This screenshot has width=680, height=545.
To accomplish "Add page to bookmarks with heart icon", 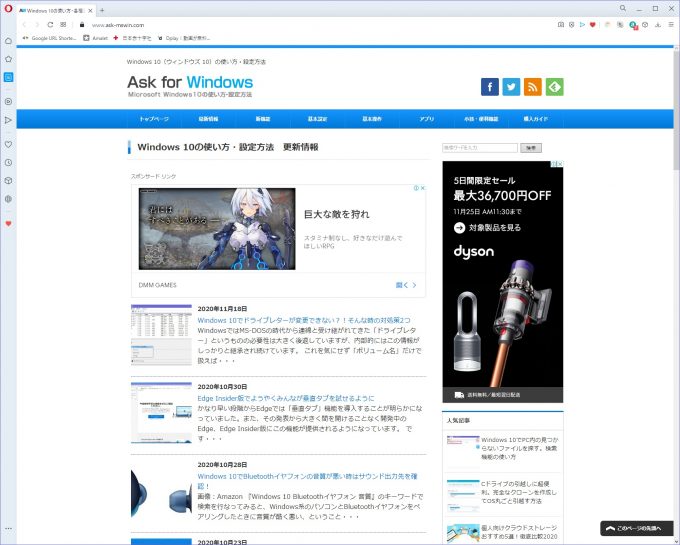I will (x=592, y=25).
